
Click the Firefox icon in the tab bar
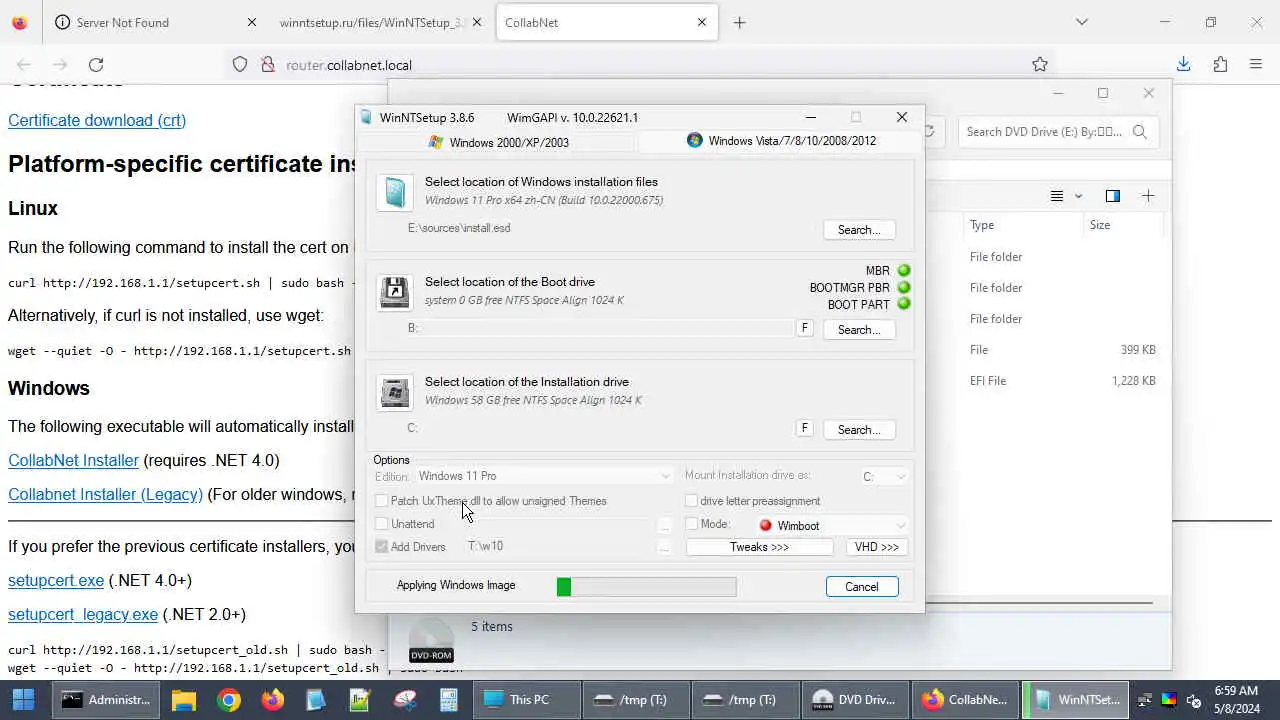point(20,22)
